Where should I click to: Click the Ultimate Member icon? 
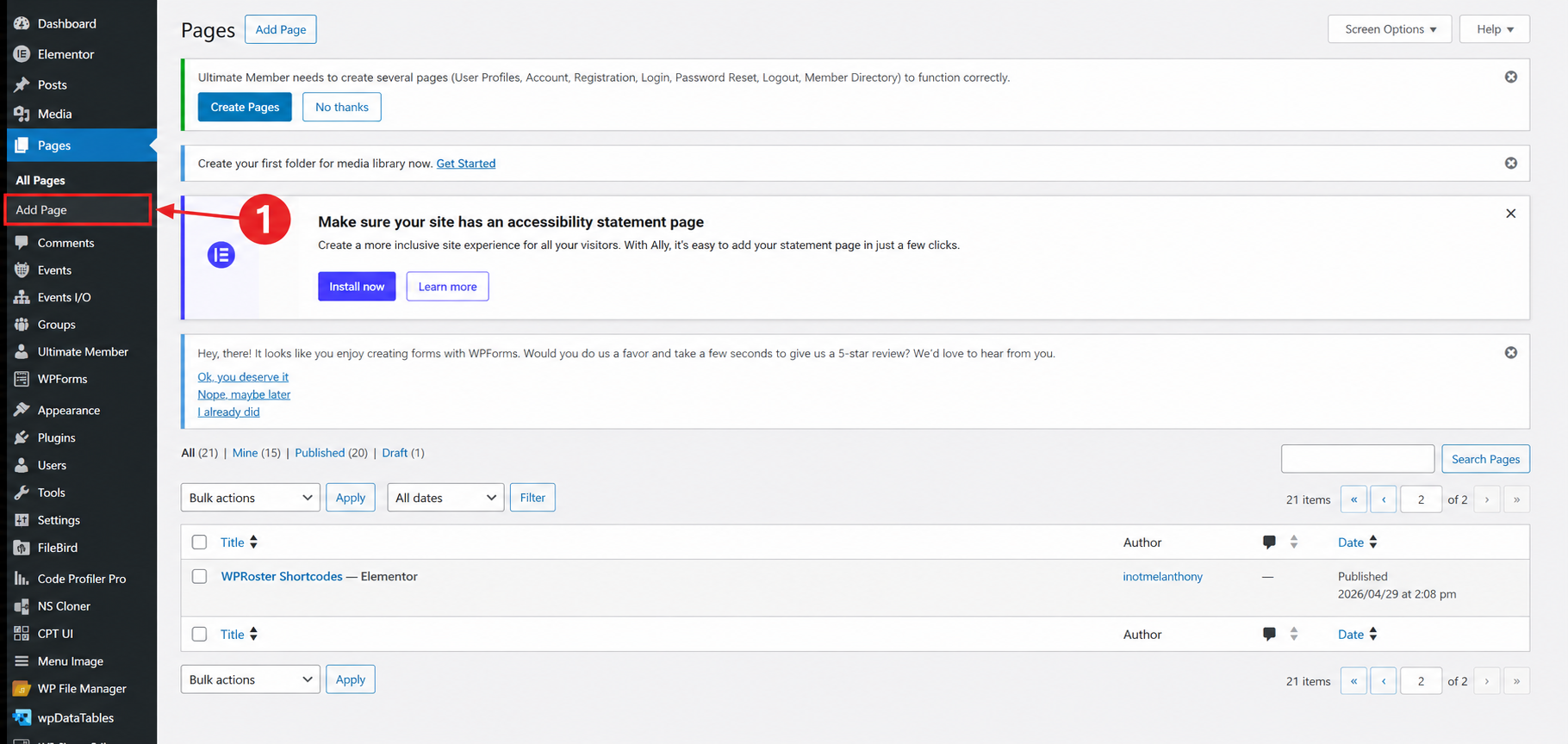(x=22, y=351)
